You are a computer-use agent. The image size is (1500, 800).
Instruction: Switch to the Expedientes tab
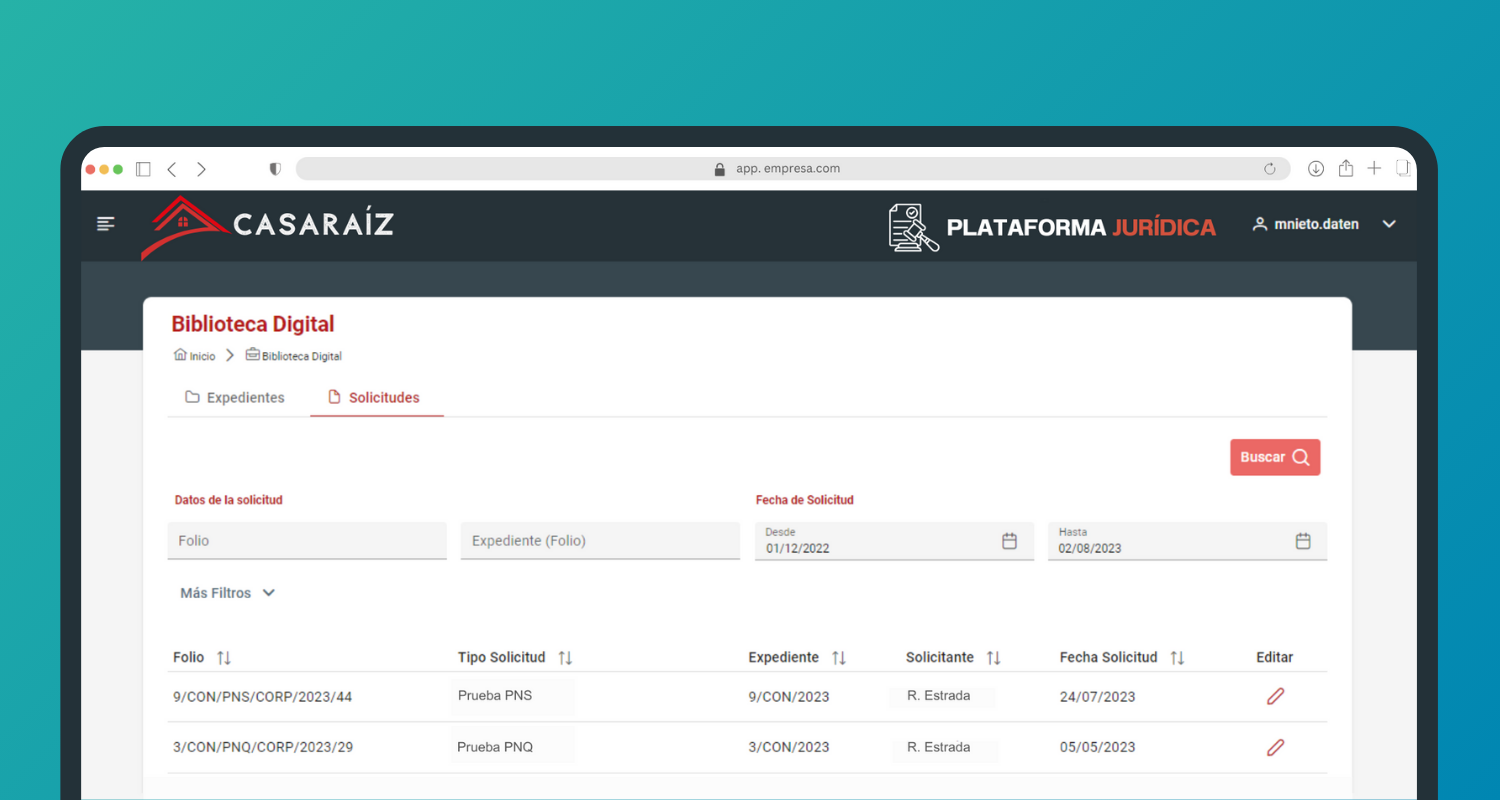coord(235,398)
